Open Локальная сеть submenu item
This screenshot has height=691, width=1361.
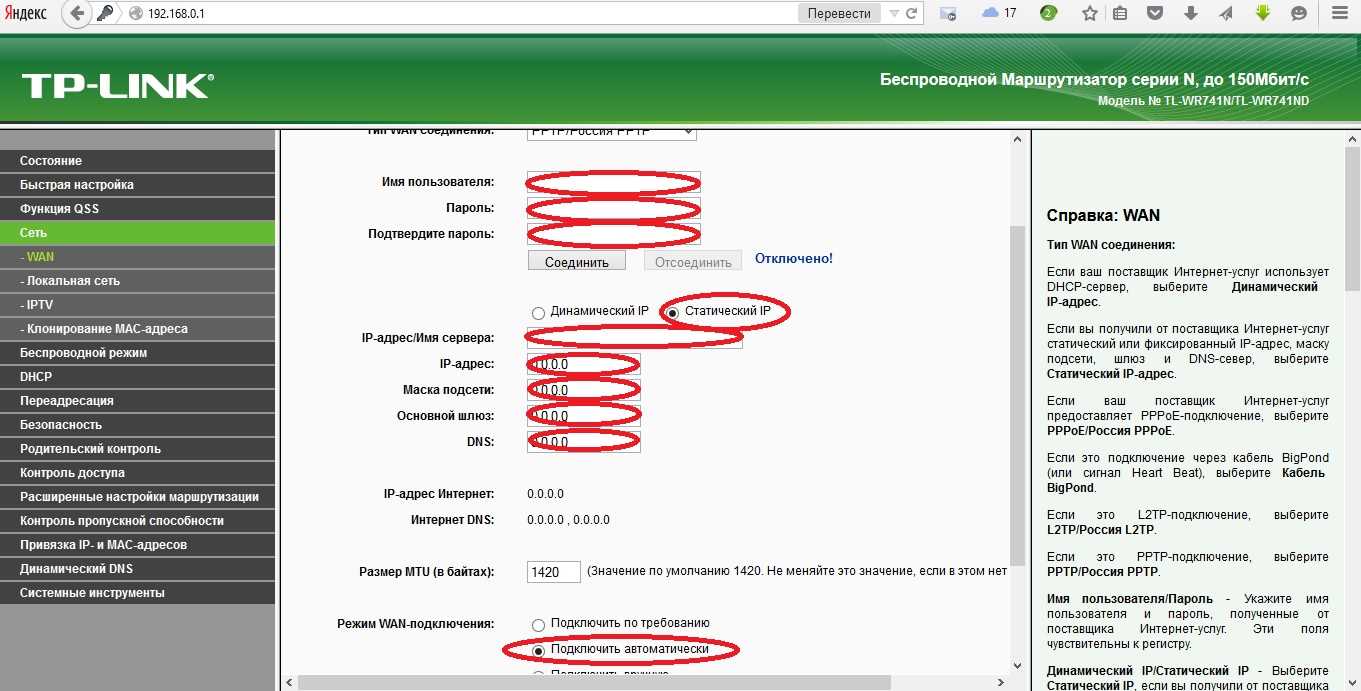(138, 281)
